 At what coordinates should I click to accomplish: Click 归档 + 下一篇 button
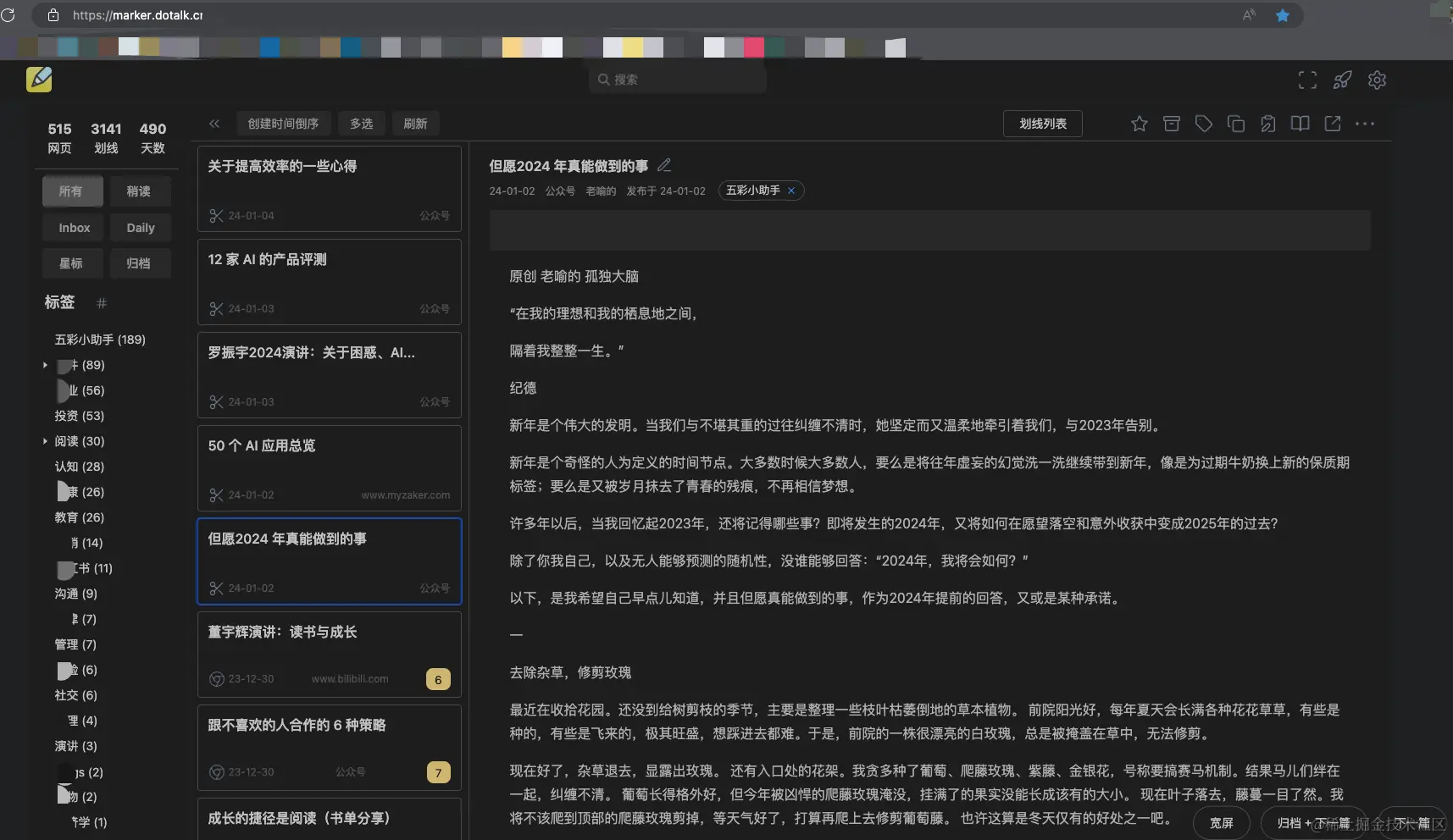[x=1313, y=823]
